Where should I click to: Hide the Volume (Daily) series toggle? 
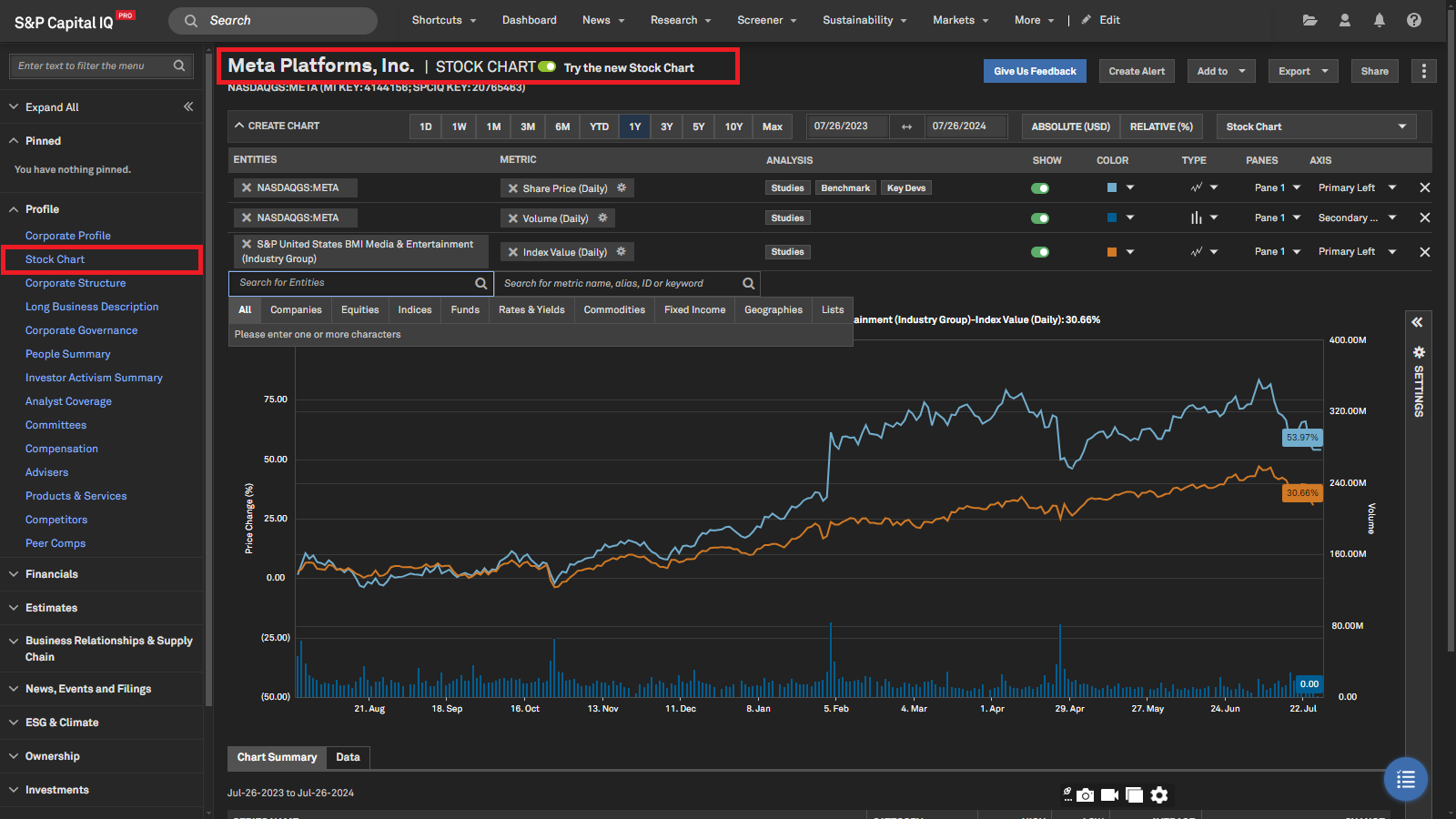[x=1039, y=218]
